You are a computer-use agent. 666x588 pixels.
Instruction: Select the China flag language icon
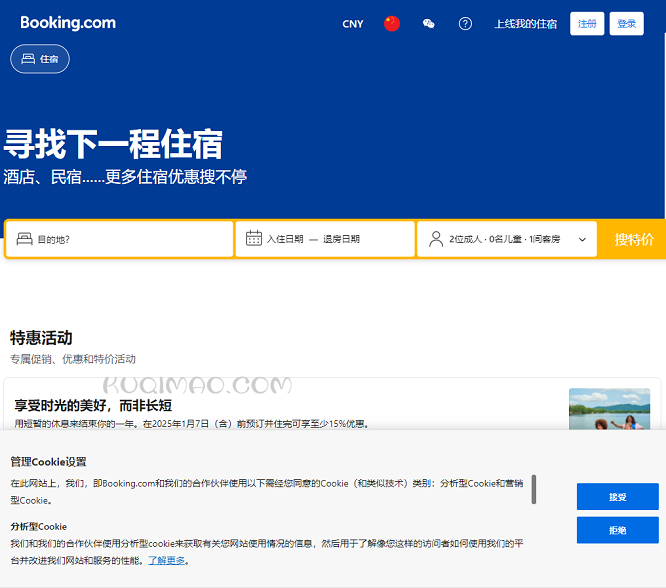(x=392, y=23)
